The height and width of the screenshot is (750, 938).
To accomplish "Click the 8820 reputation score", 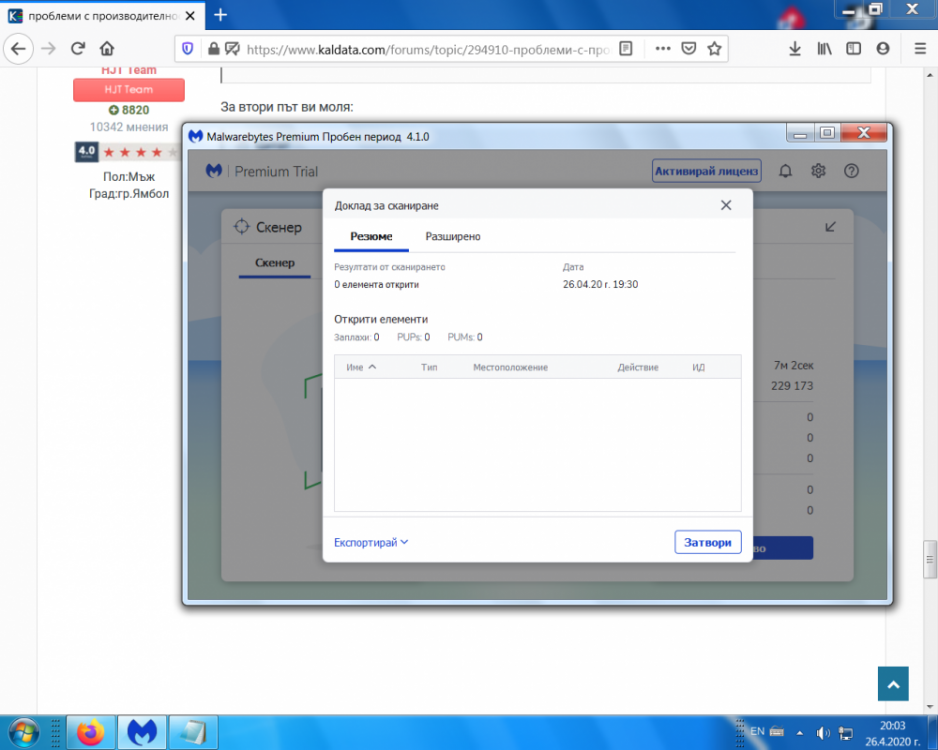I will 129,110.
